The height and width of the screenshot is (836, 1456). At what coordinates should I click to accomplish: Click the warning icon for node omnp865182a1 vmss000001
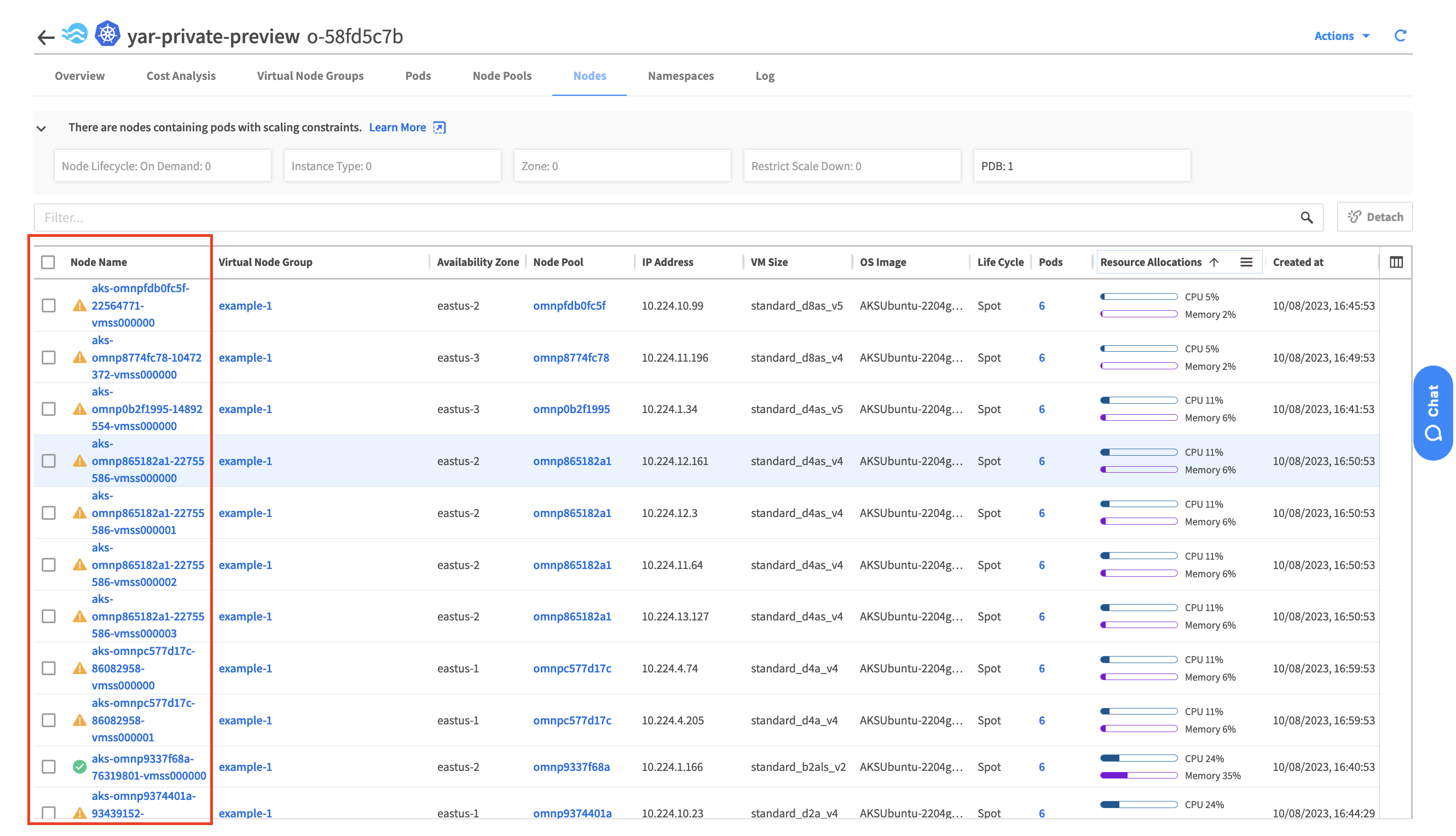[80, 513]
